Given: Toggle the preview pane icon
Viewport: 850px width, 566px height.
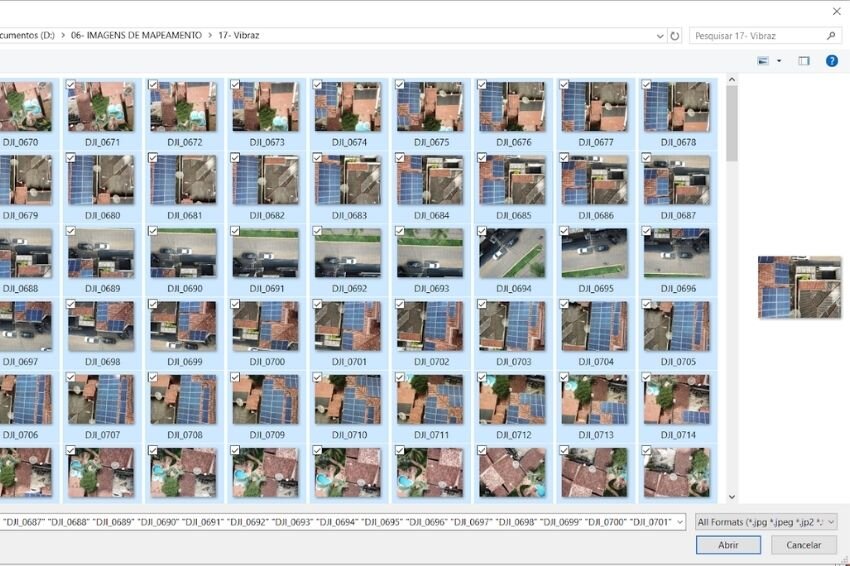Looking at the screenshot, I should click(804, 61).
